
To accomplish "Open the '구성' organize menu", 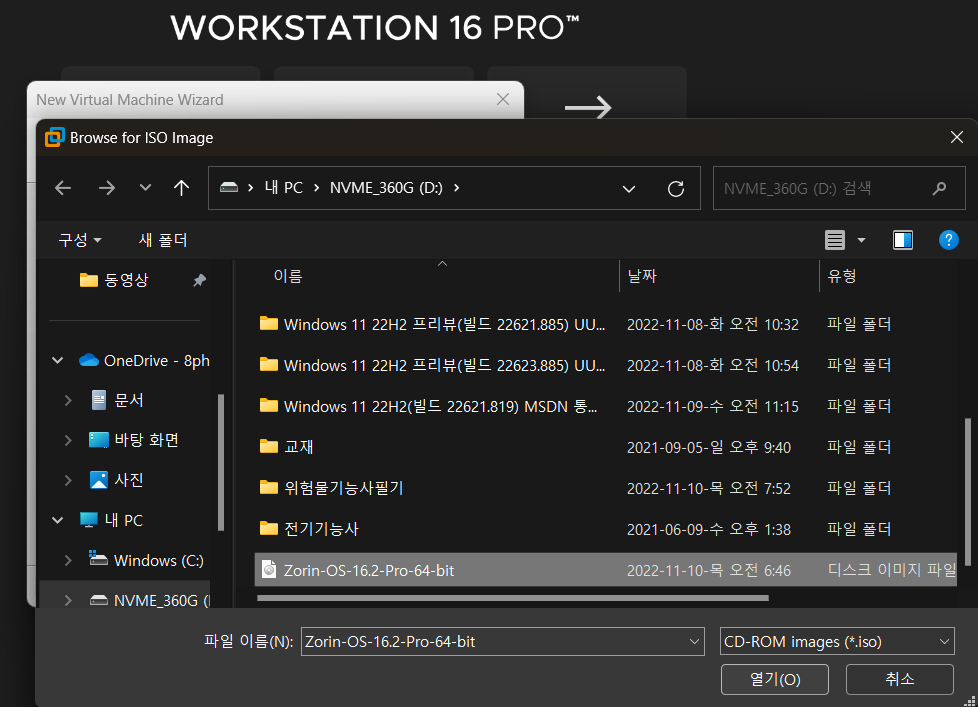I will pyautogui.click(x=79, y=240).
